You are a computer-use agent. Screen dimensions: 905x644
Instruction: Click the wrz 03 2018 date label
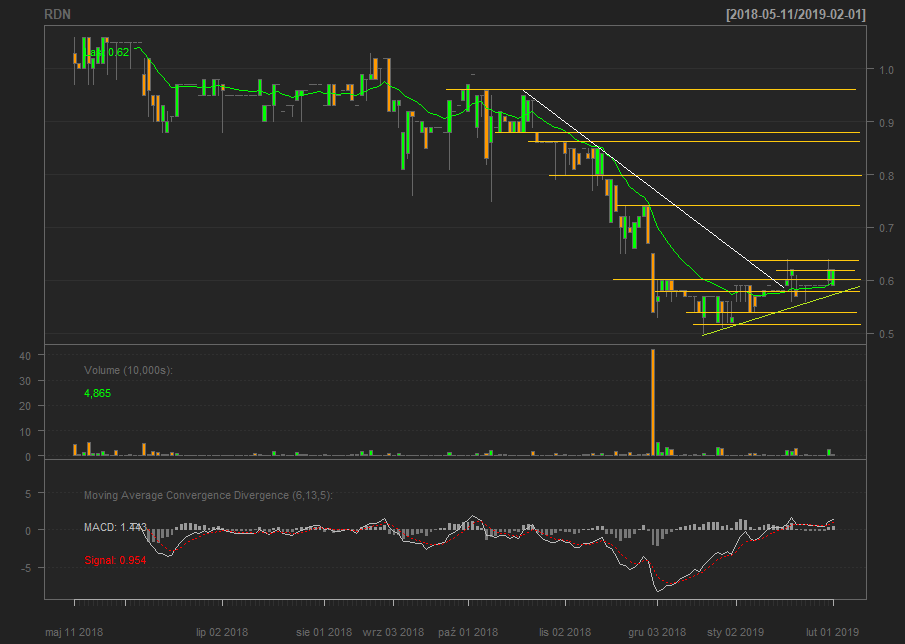click(x=393, y=632)
